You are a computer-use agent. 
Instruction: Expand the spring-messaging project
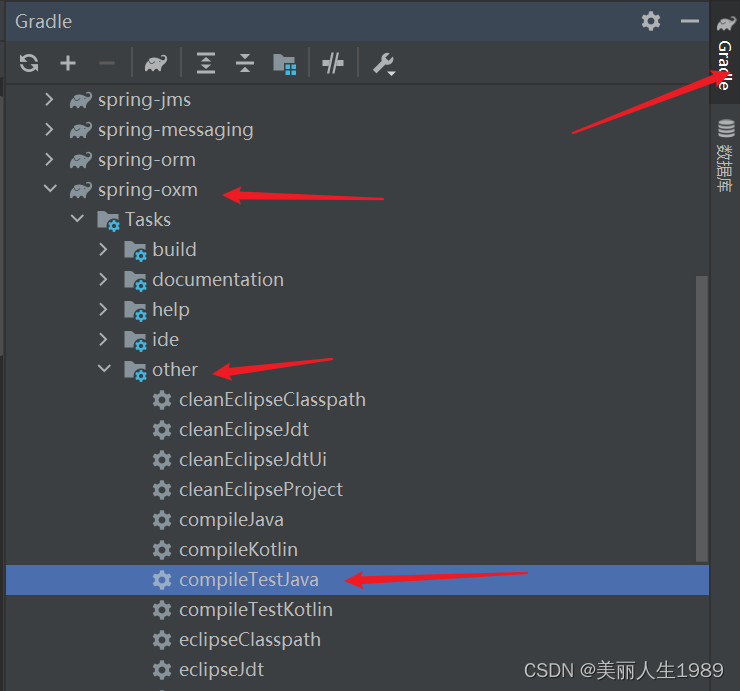pyautogui.click(x=49, y=129)
